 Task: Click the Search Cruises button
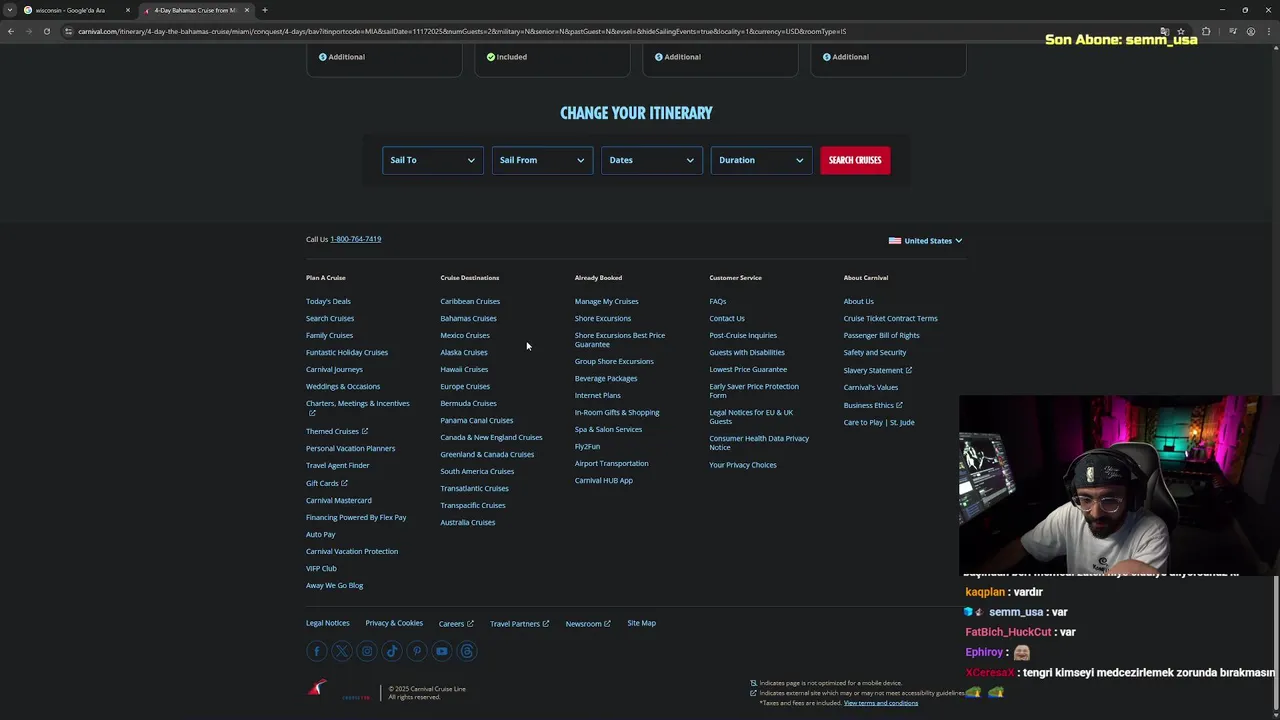point(855,160)
